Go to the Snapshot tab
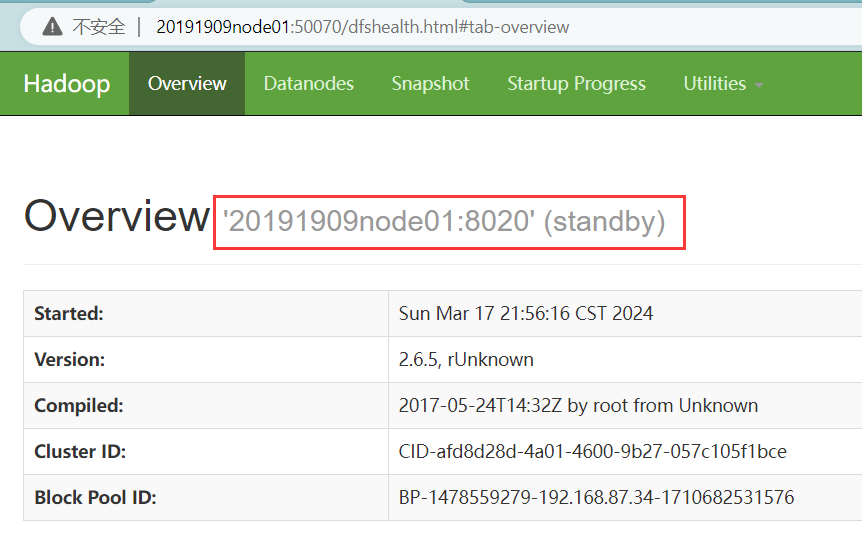This screenshot has width=862, height=550. click(430, 84)
